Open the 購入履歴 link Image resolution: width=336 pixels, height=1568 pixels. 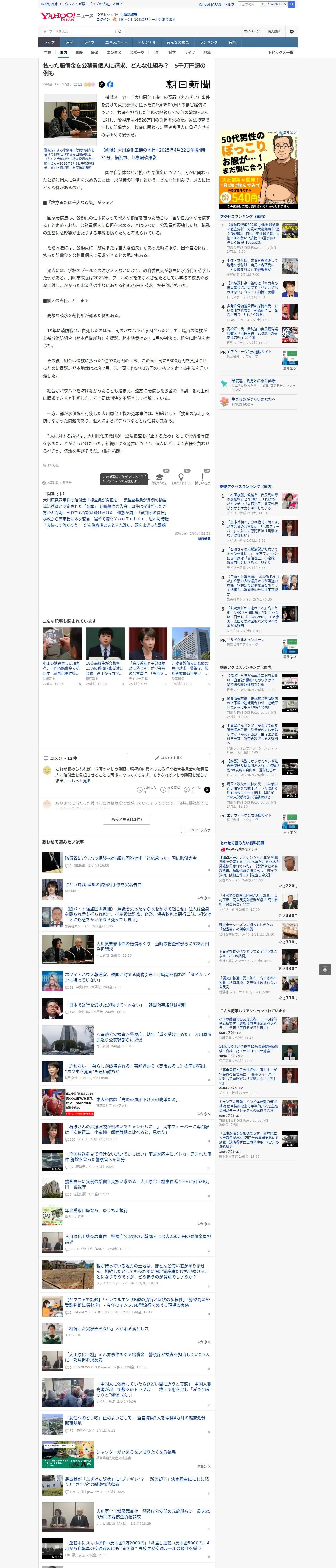274,32
